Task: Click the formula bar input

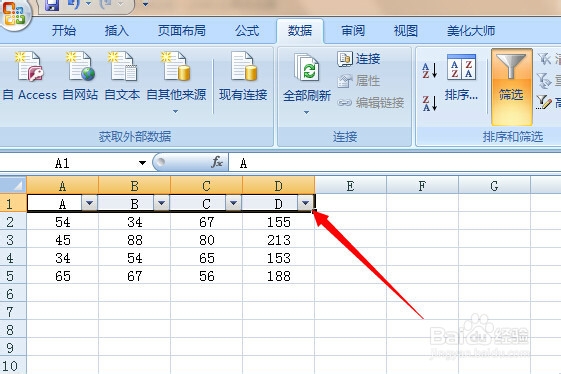Action: click(394, 163)
